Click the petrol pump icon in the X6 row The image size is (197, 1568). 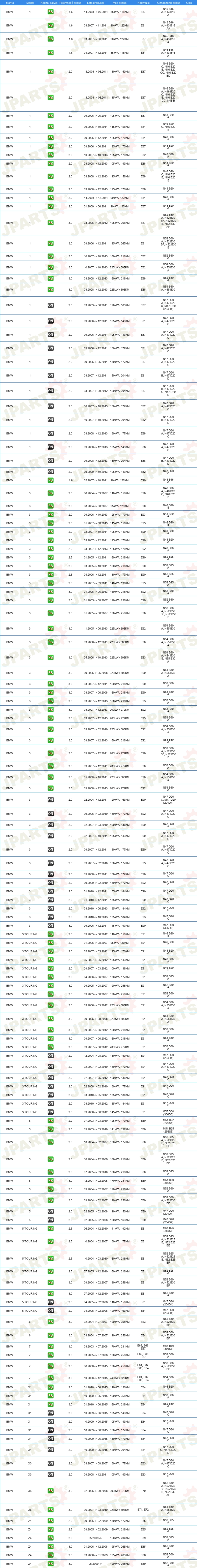click(50, 1510)
